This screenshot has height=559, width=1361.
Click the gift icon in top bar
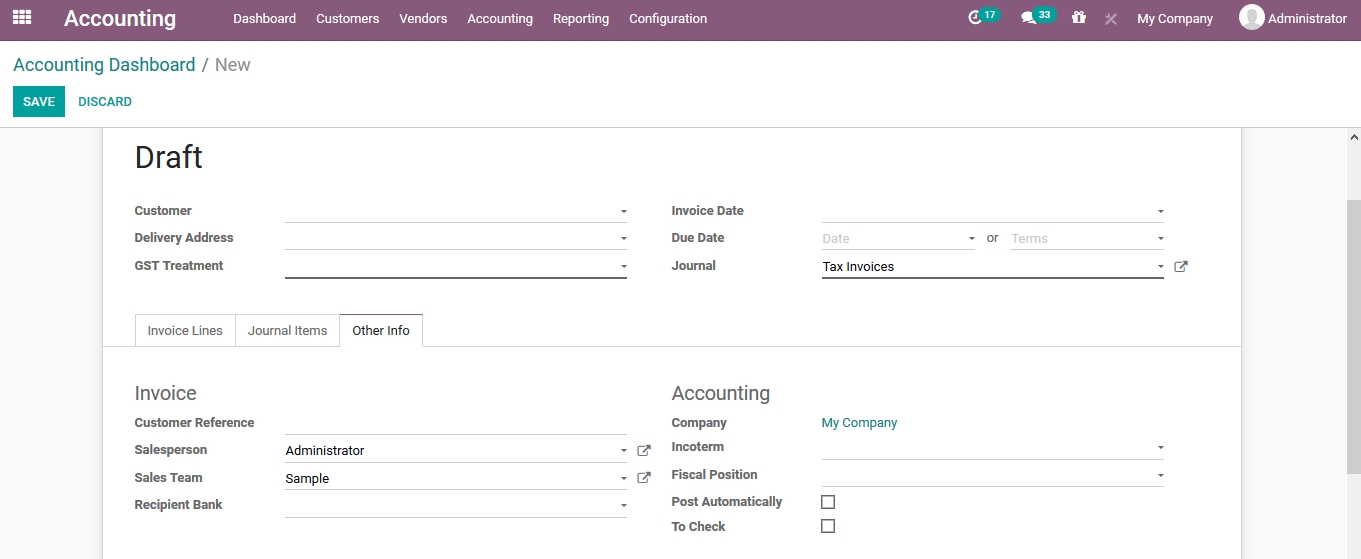coord(1078,18)
